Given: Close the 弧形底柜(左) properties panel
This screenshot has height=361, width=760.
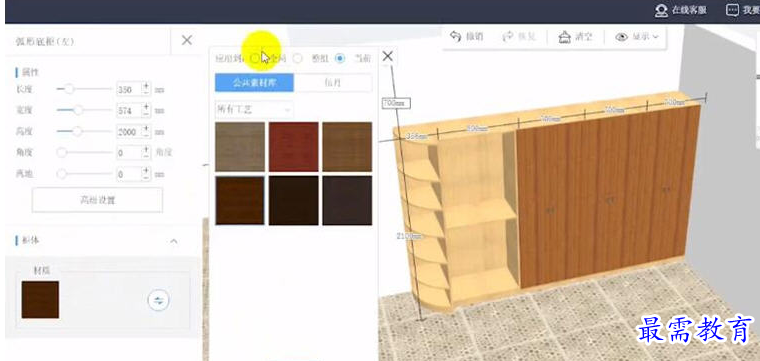Looking at the screenshot, I should coord(187,40).
